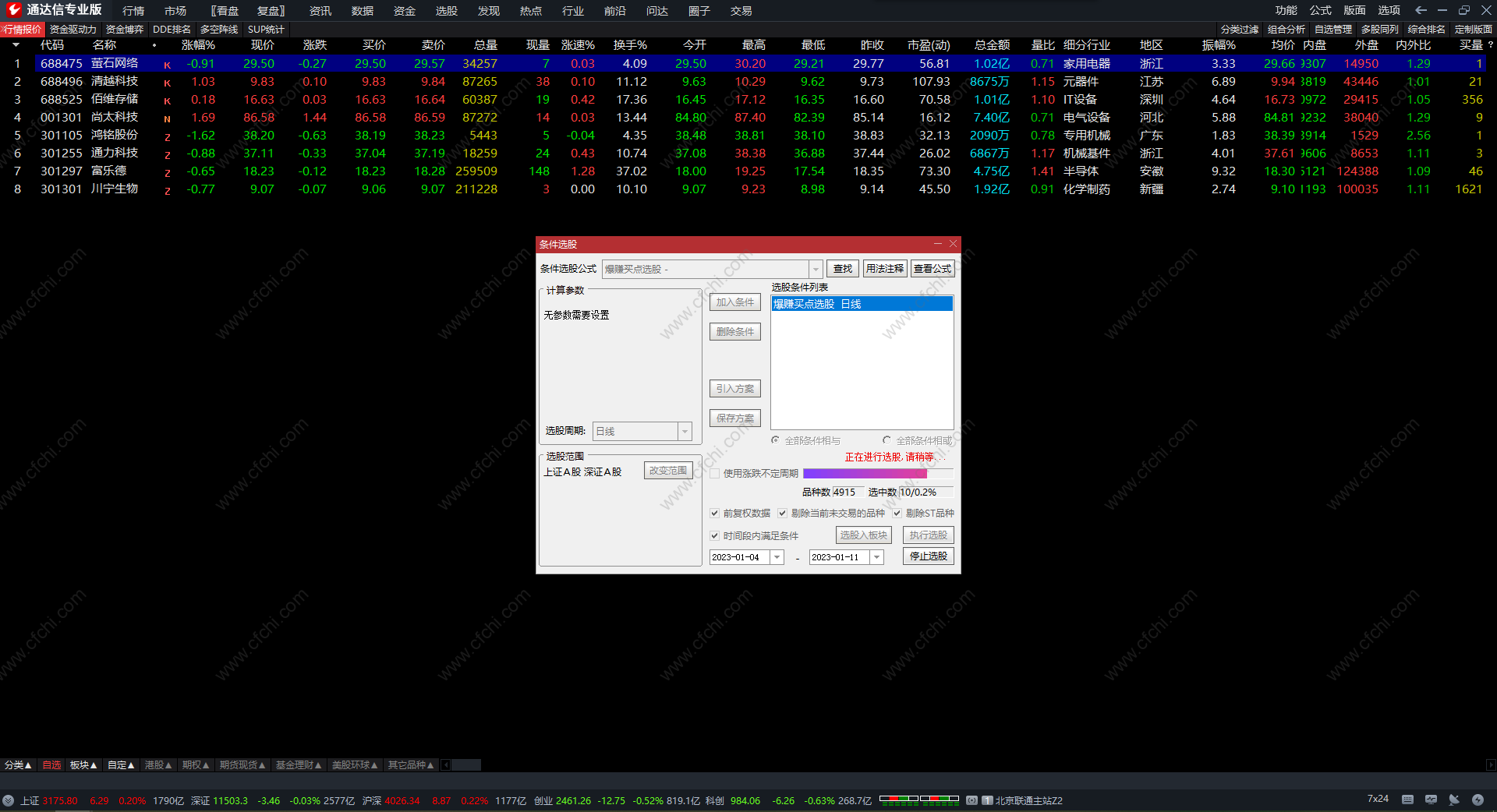Click the keyboard icon in status bar

click(1407, 800)
